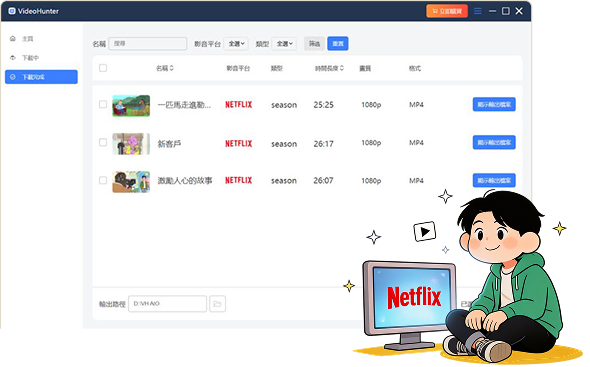Click MP4 in the 激勵人心的故事 row
This screenshot has width=590, height=367.
[416, 181]
